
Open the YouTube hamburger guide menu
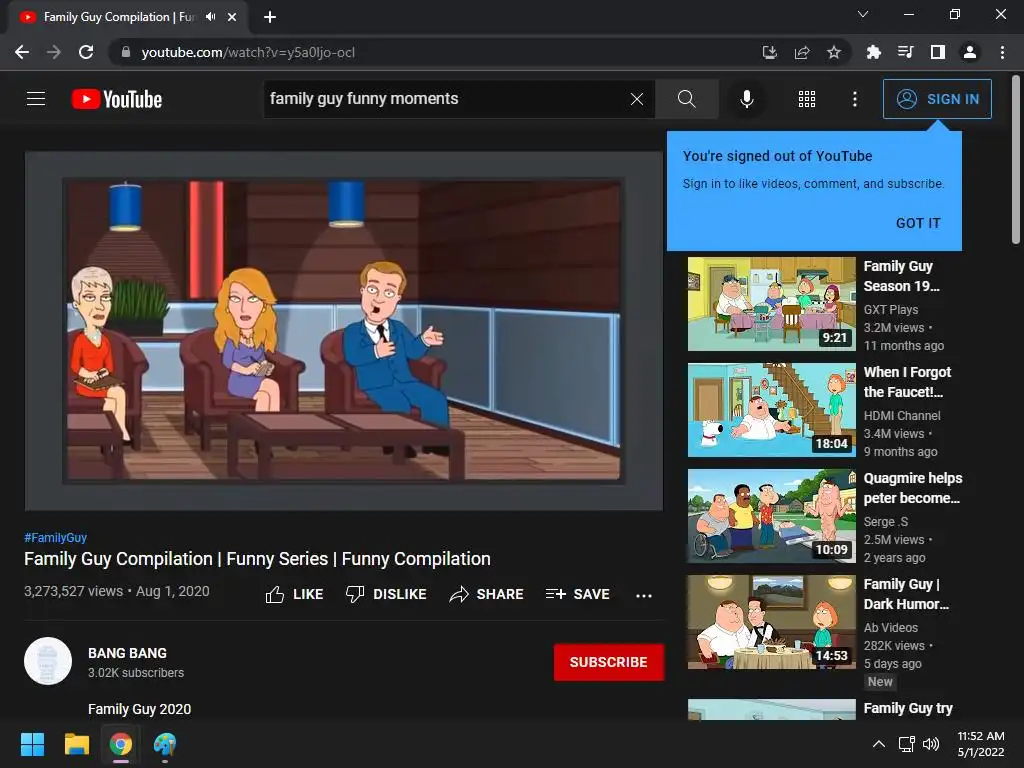pyautogui.click(x=36, y=99)
